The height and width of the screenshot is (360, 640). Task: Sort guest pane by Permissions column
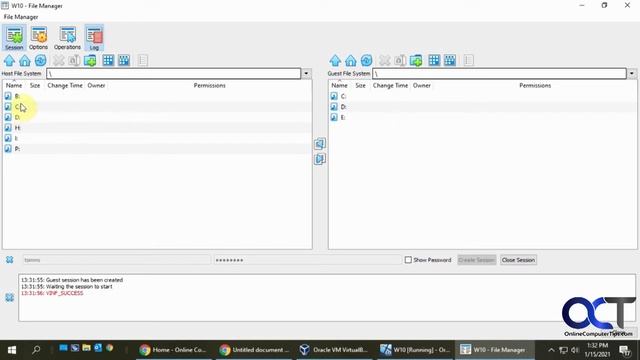click(x=535, y=85)
